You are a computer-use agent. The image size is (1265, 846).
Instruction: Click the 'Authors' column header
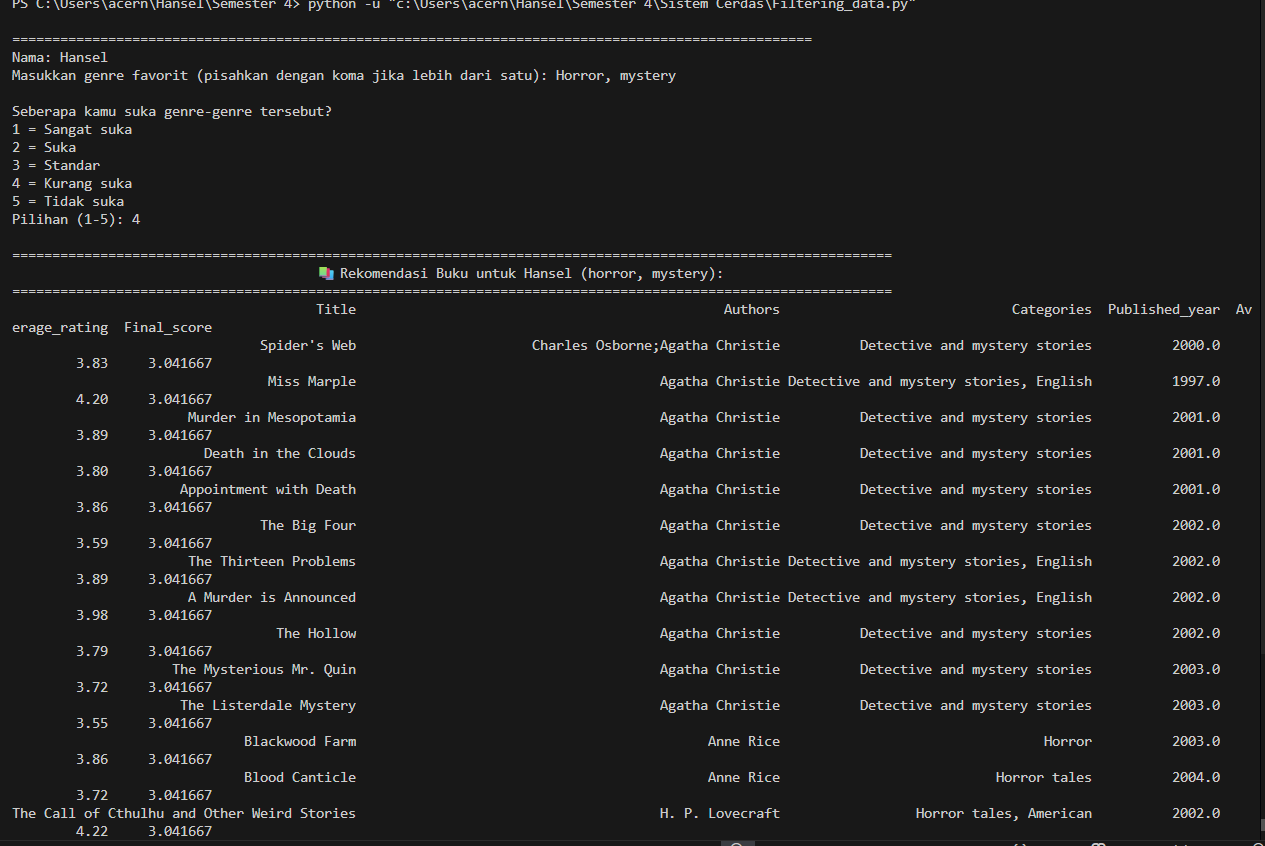pyautogui.click(x=752, y=309)
